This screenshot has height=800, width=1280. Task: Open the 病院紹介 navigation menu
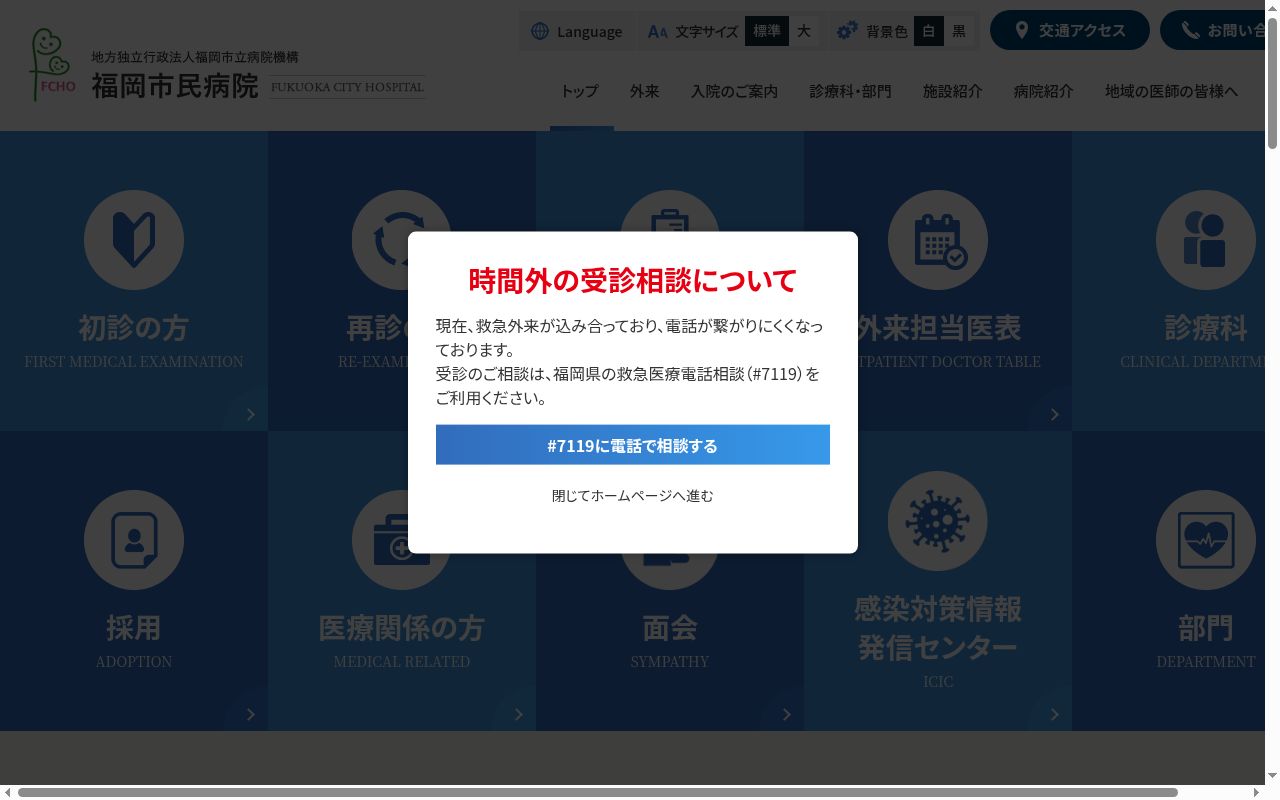[1043, 91]
